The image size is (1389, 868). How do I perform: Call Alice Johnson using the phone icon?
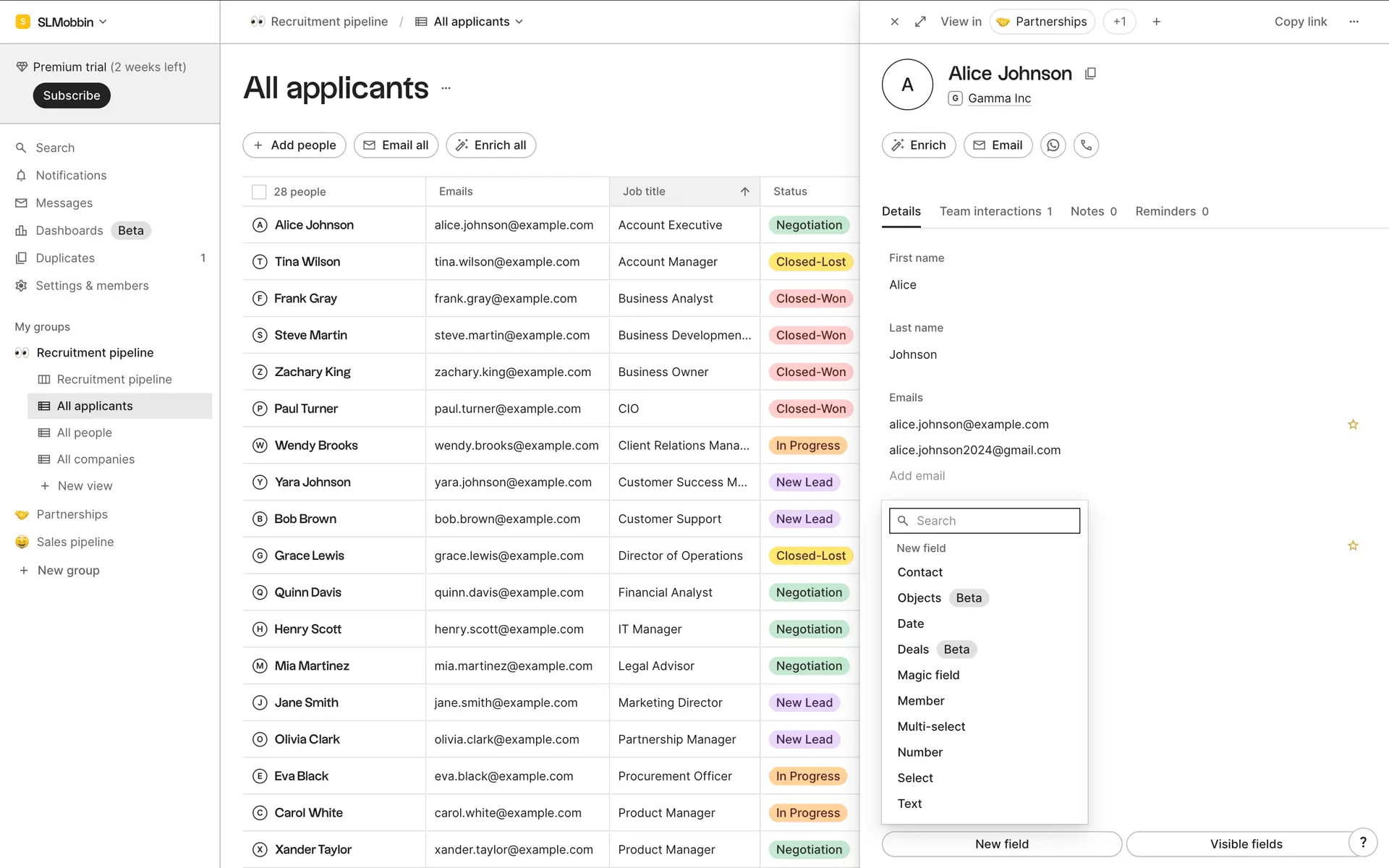click(x=1086, y=145)
